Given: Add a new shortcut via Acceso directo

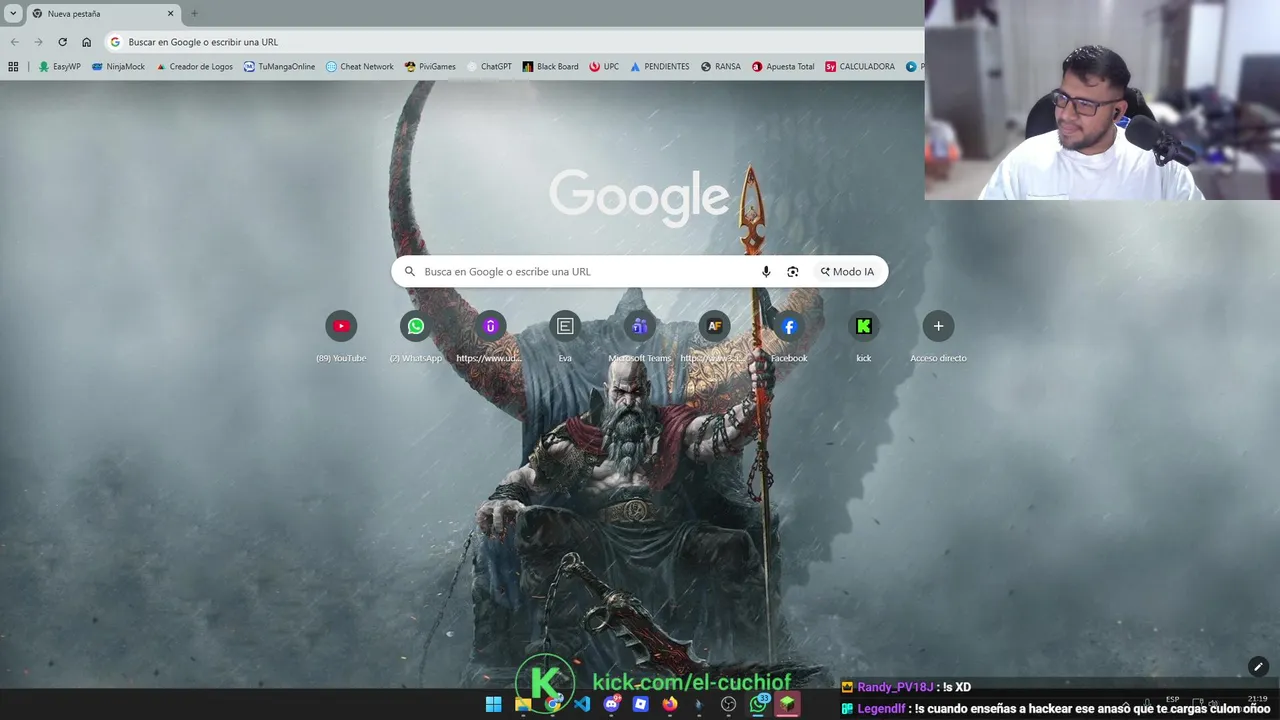Looking at the screenshot, I should click(938, 337).
